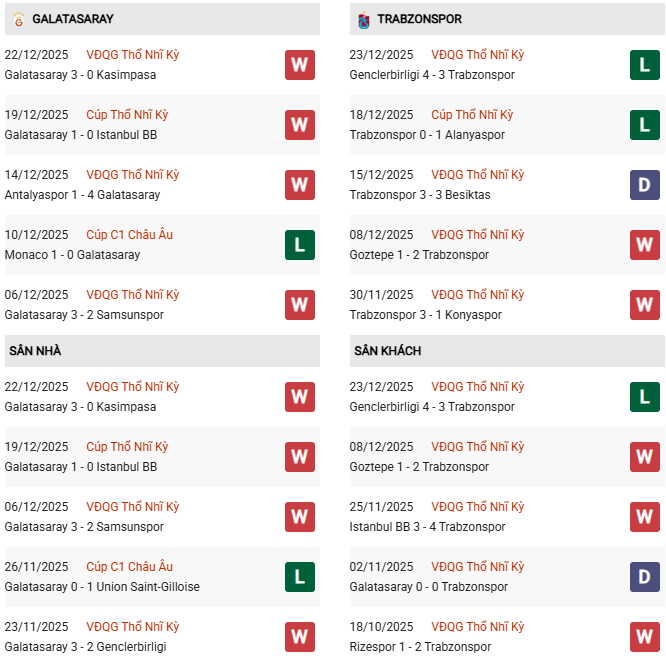Click win badge for Trabzonspor 3-1 Konyaspor
Viewport: 666px width, 661px height.
pos(645,305)
